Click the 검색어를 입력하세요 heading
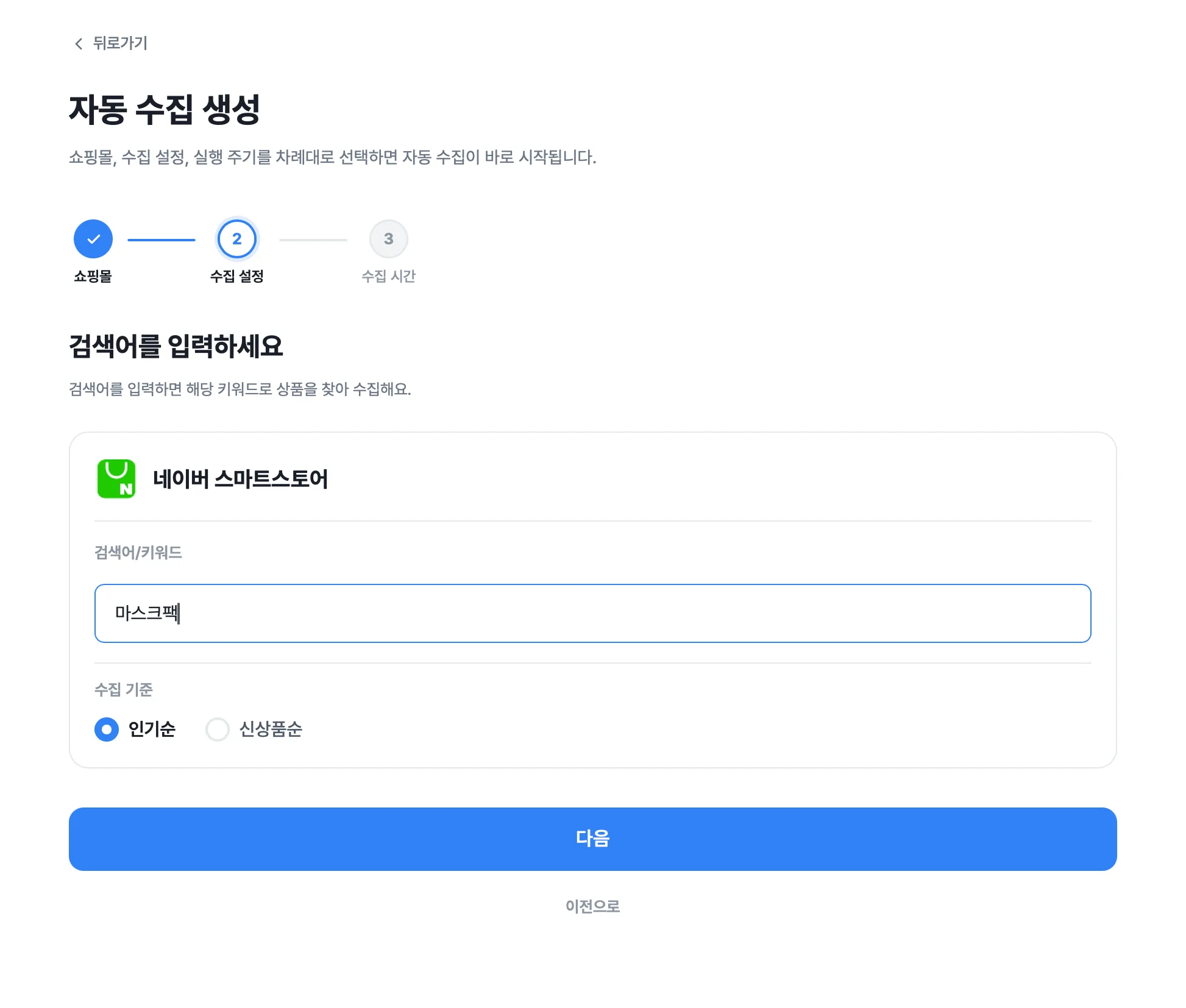 [x=176, y=346]
